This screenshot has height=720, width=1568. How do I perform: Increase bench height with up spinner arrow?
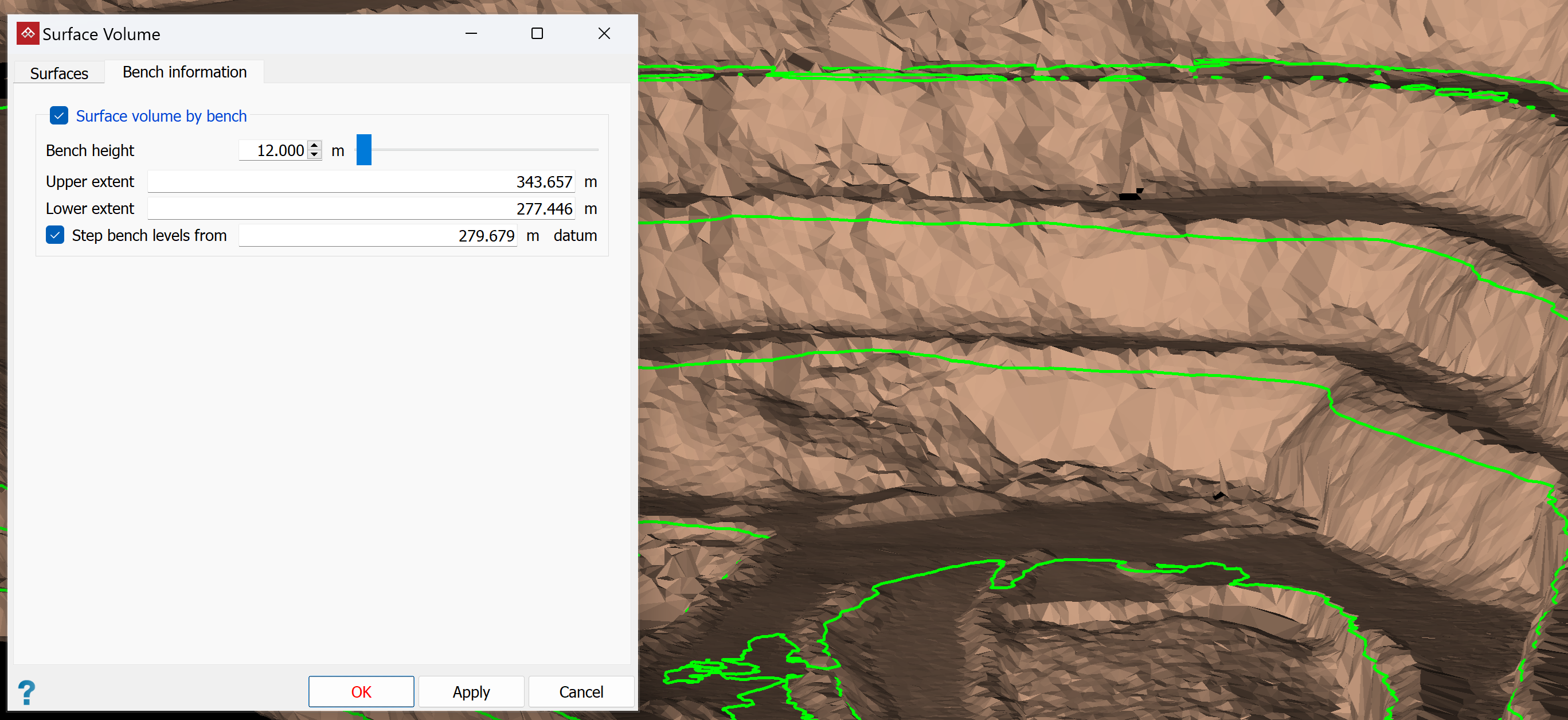314,146
